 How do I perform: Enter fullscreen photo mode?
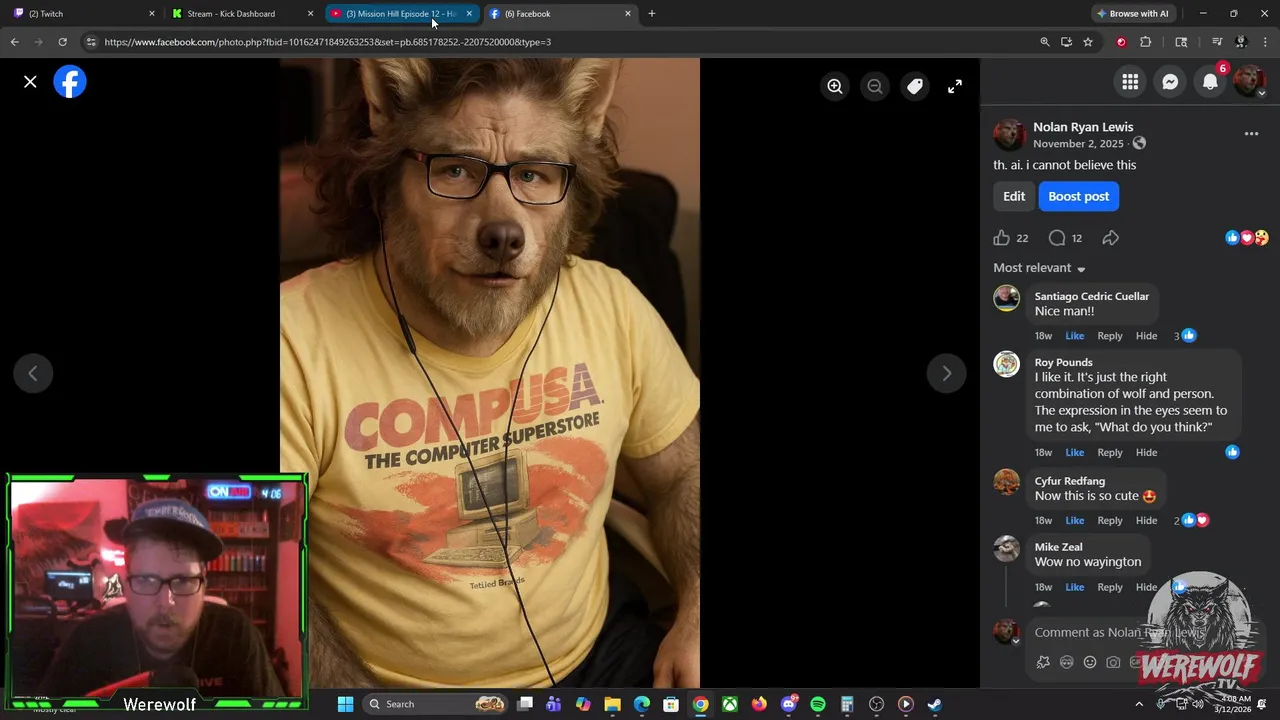955,87
